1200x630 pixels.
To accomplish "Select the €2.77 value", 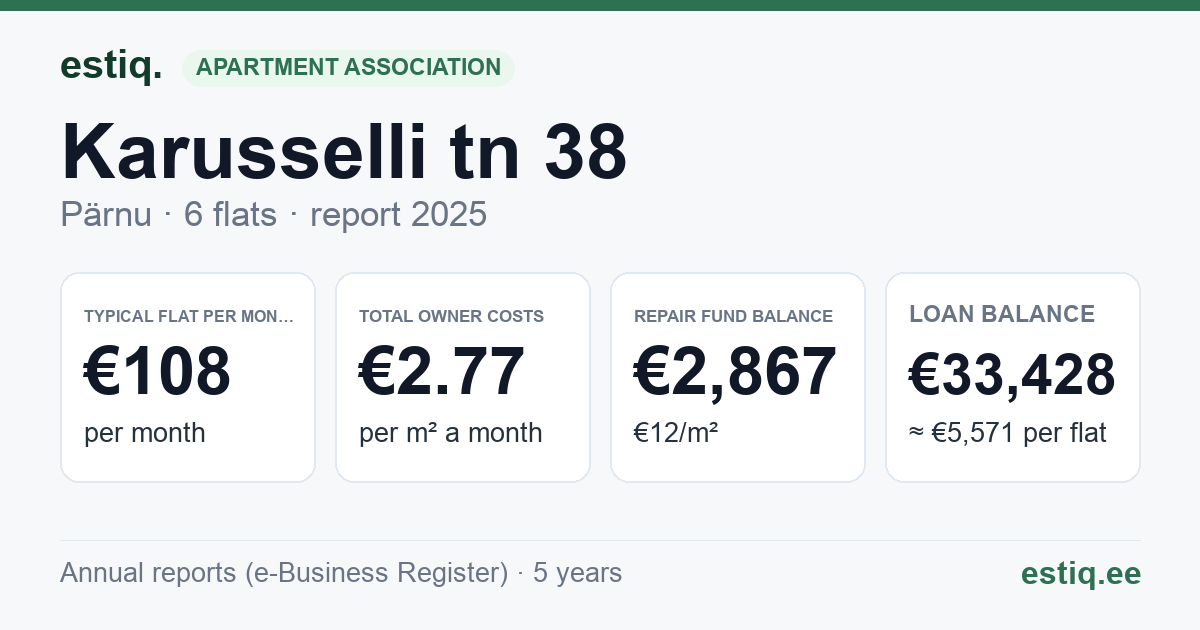I will (x=441, y=371).
